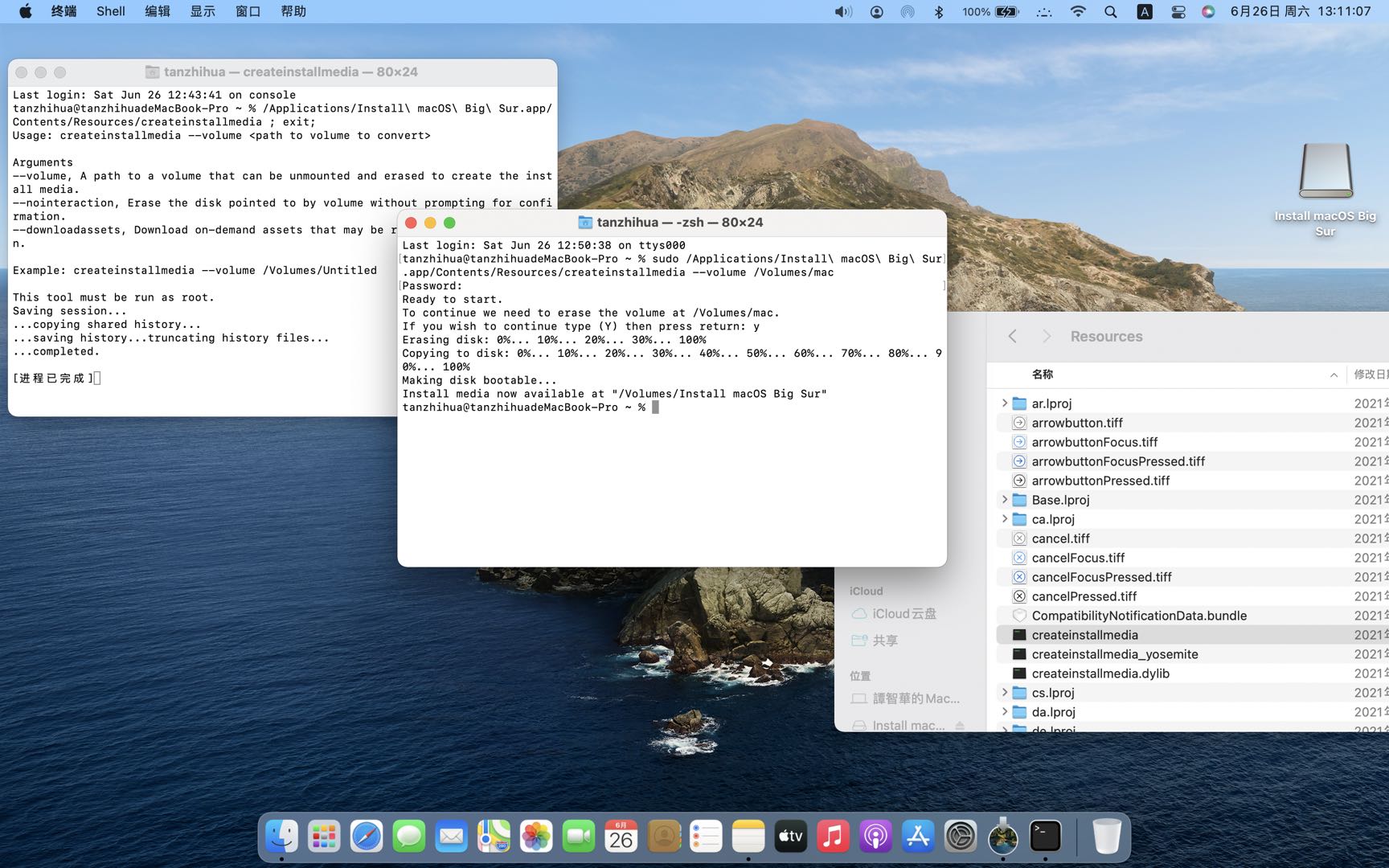Open Messages app in Dock

[409, 837]
